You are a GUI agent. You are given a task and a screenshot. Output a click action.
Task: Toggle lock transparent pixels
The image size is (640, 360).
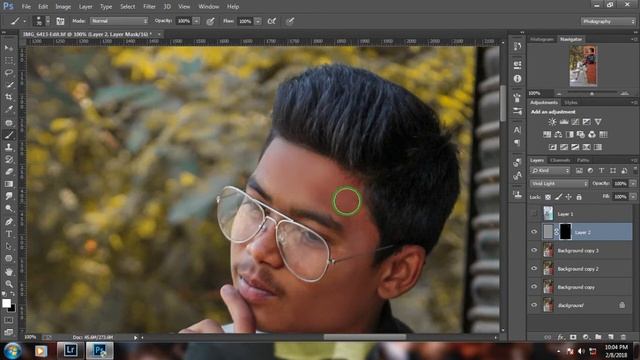[x=548, y=197]
